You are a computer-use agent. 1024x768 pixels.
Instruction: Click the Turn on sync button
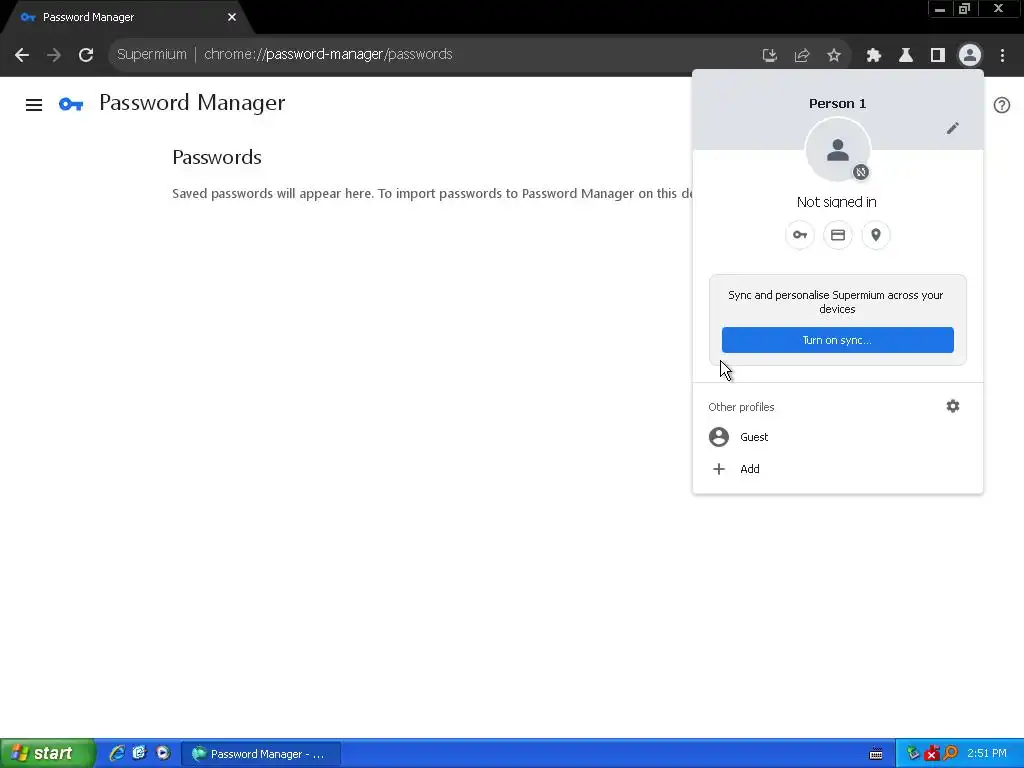837,340
